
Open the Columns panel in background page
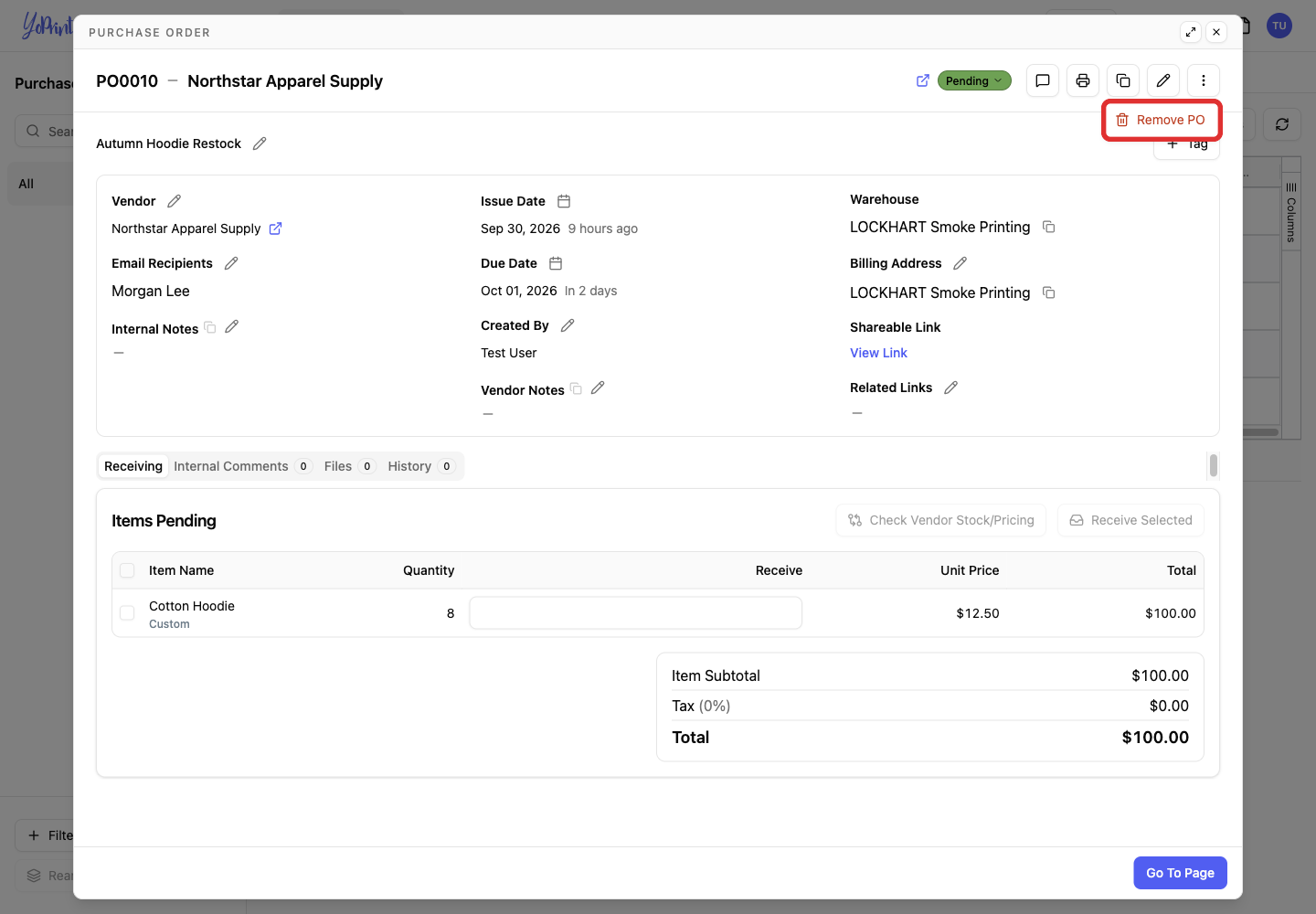click(x=1290, y=212)
